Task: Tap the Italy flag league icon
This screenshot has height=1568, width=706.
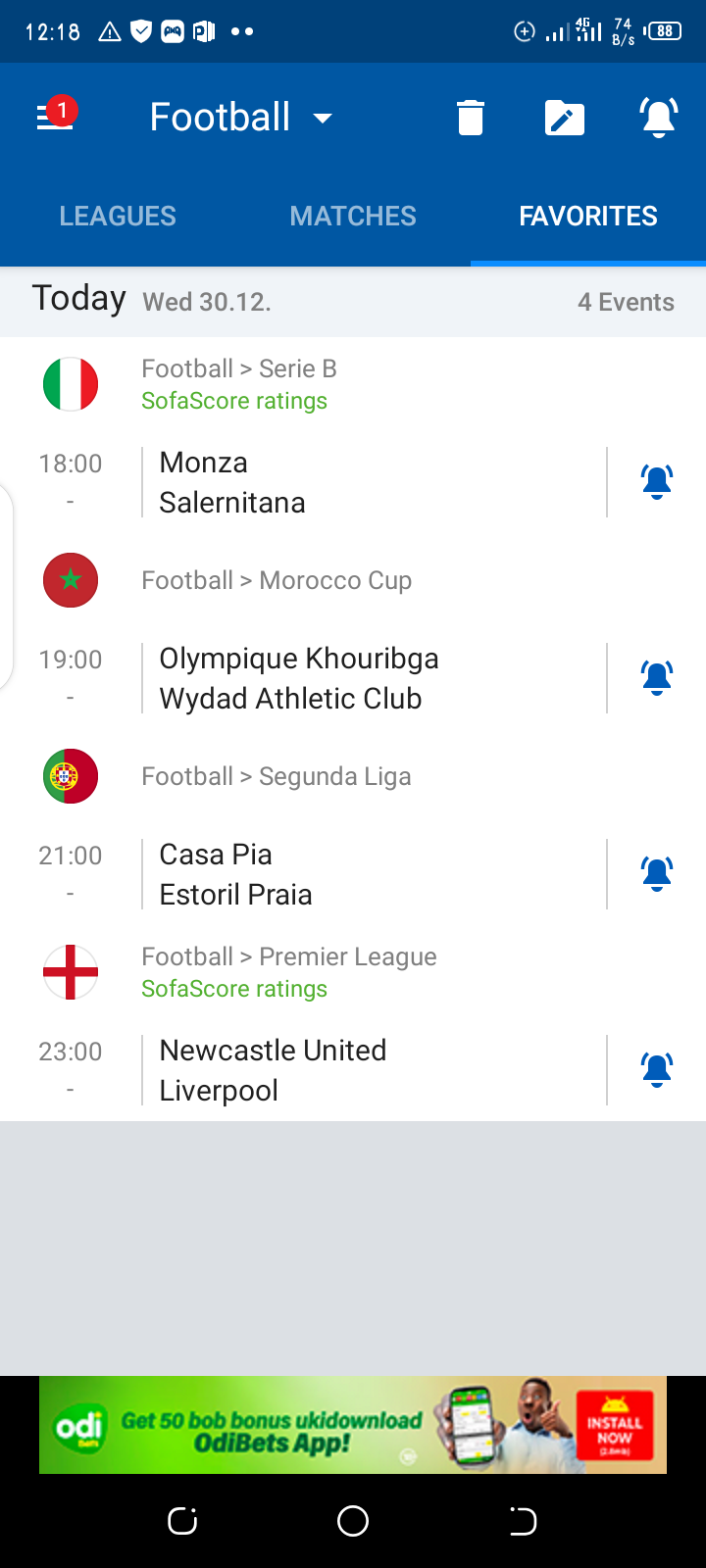Action: tap(71, 384)
